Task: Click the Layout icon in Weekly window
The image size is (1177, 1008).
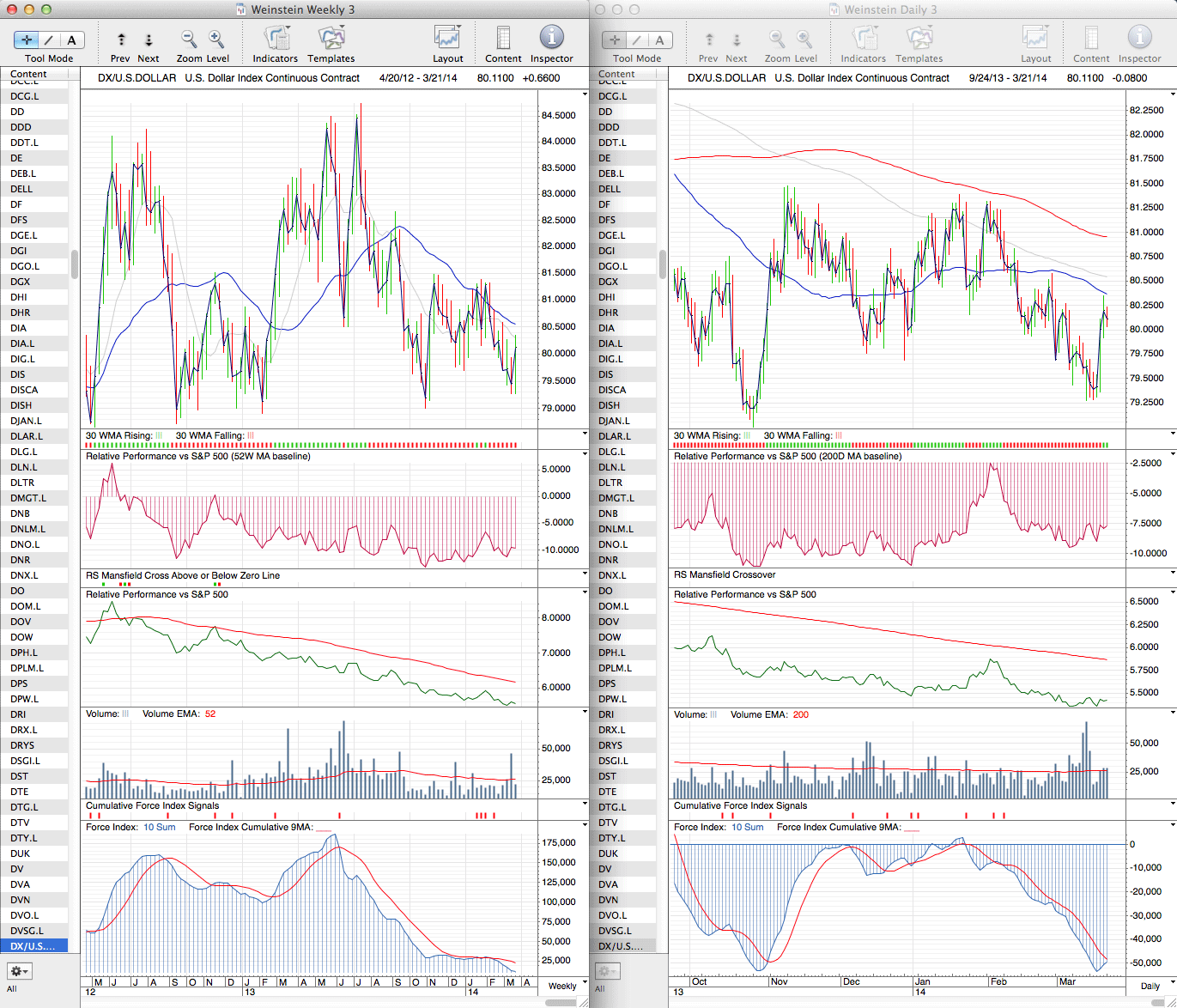Action: click(447, 39)
